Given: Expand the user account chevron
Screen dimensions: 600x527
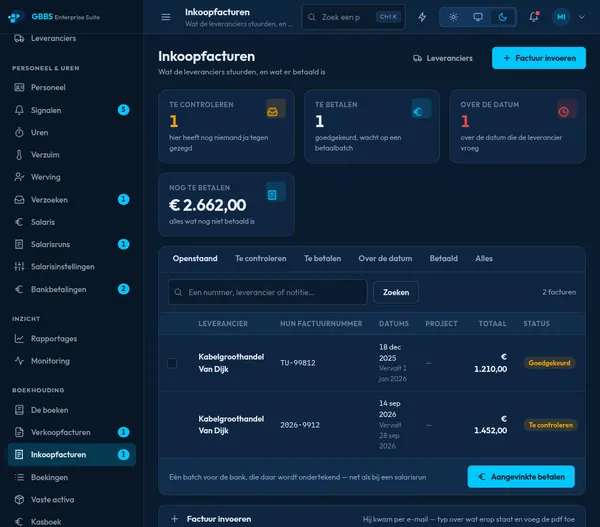Looking at the screenshot, I should (582, 17).
